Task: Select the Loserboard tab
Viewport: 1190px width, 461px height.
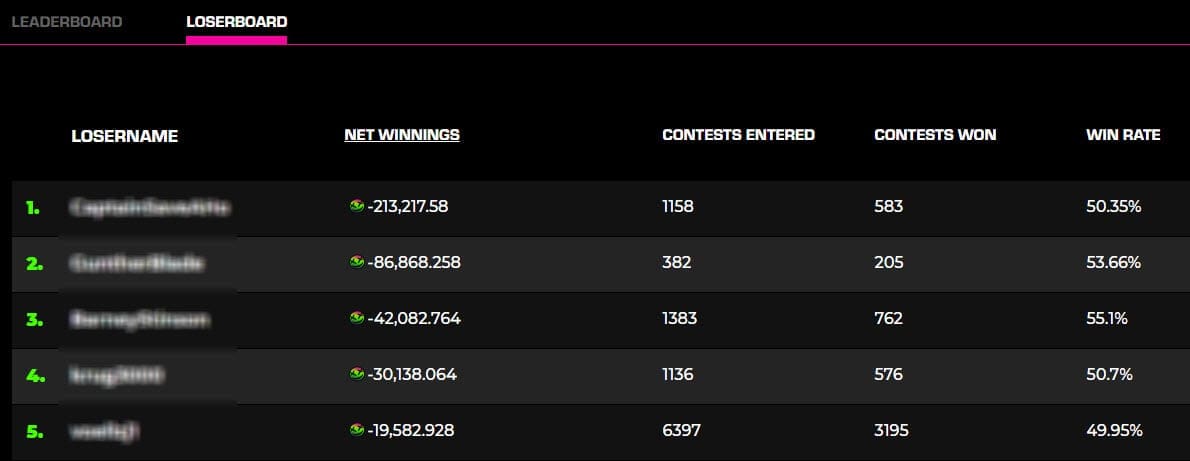Action: [237, 22]
